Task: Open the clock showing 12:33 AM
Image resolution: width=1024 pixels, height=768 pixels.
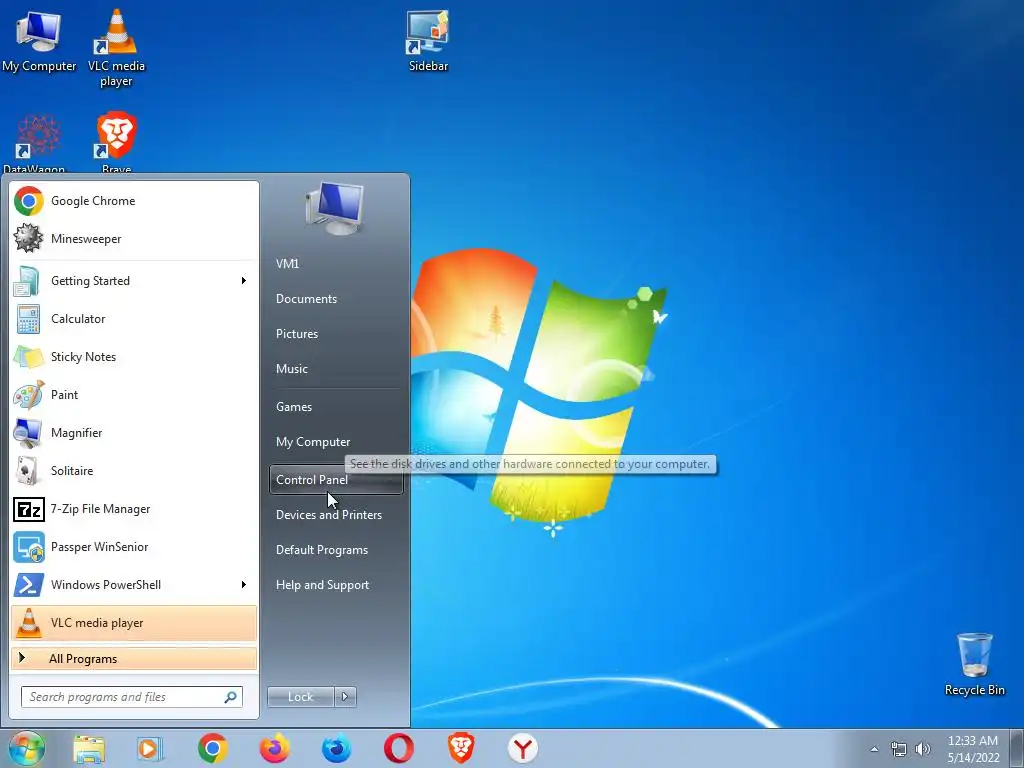Action: click(973, 749)
